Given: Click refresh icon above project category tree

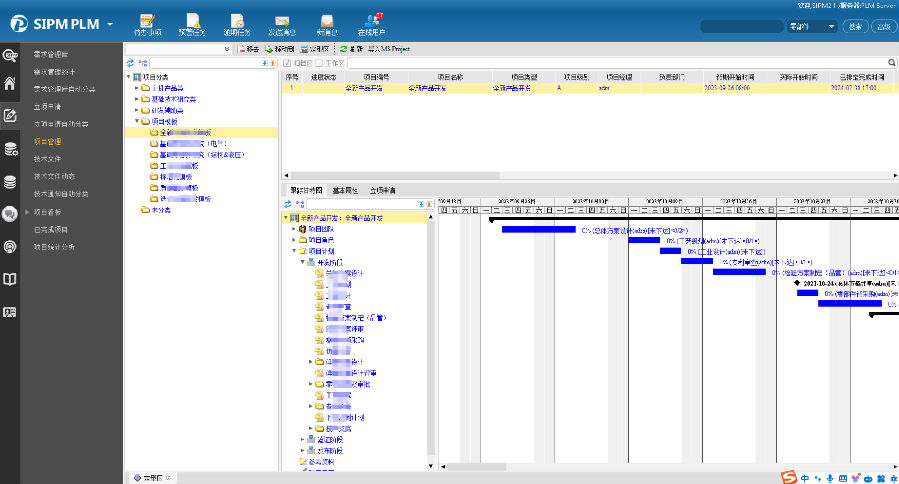Looking at the screenshot, I should (130, 63).
